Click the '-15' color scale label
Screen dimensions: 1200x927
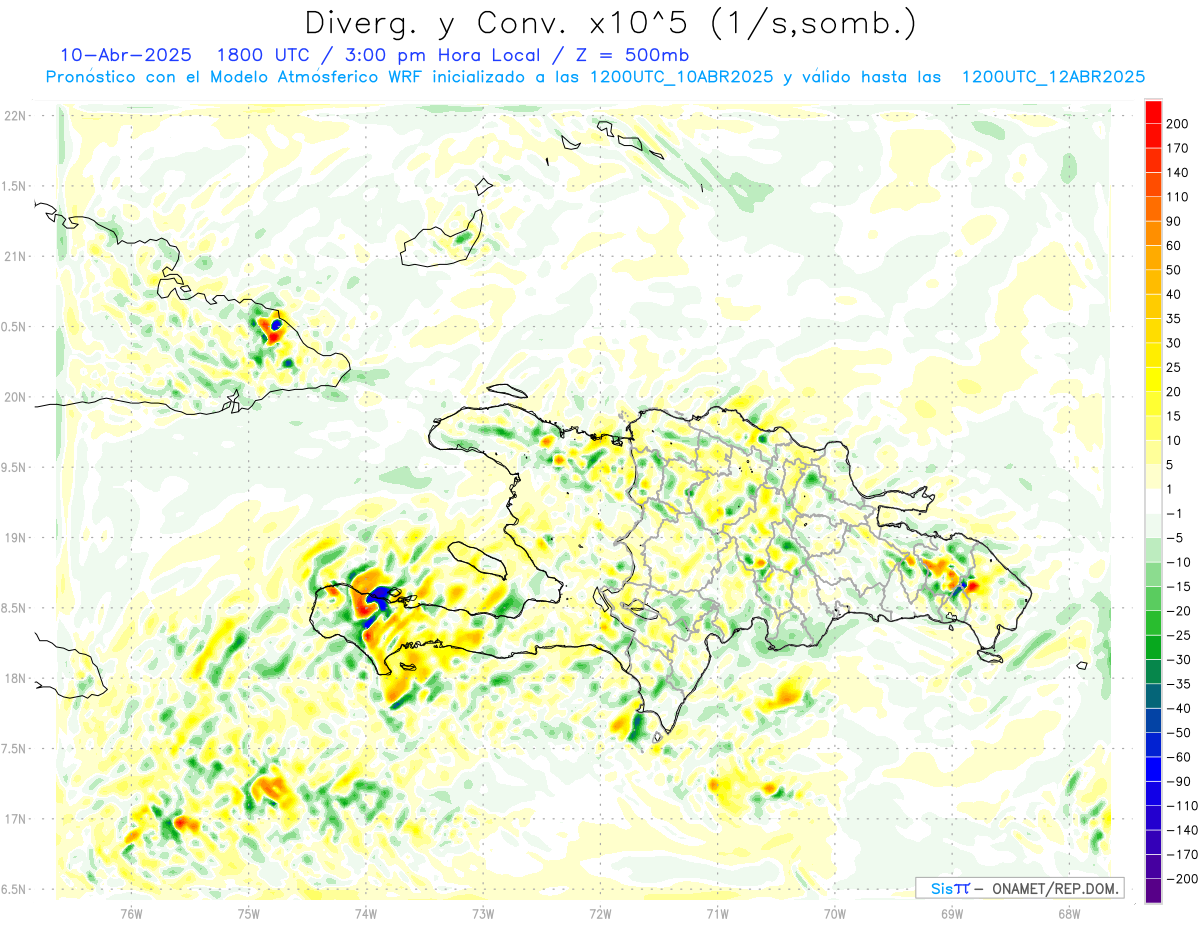(1180, 587)
